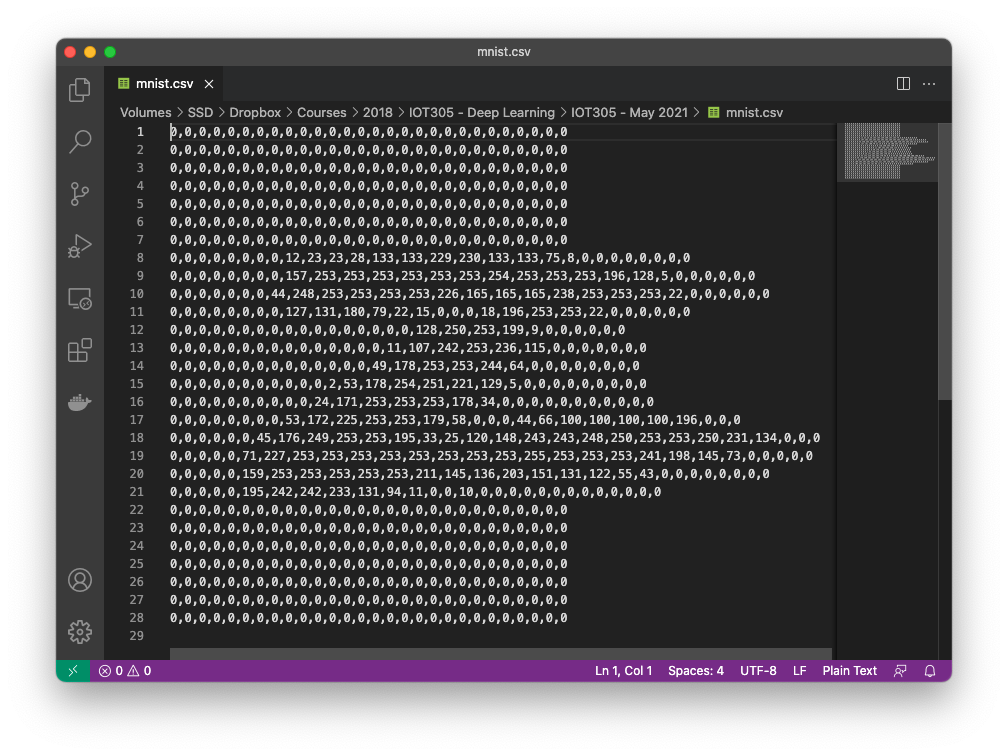Click line number 8 in the gutter
This screenshot has height=756, width=1008.
point(140,258)
